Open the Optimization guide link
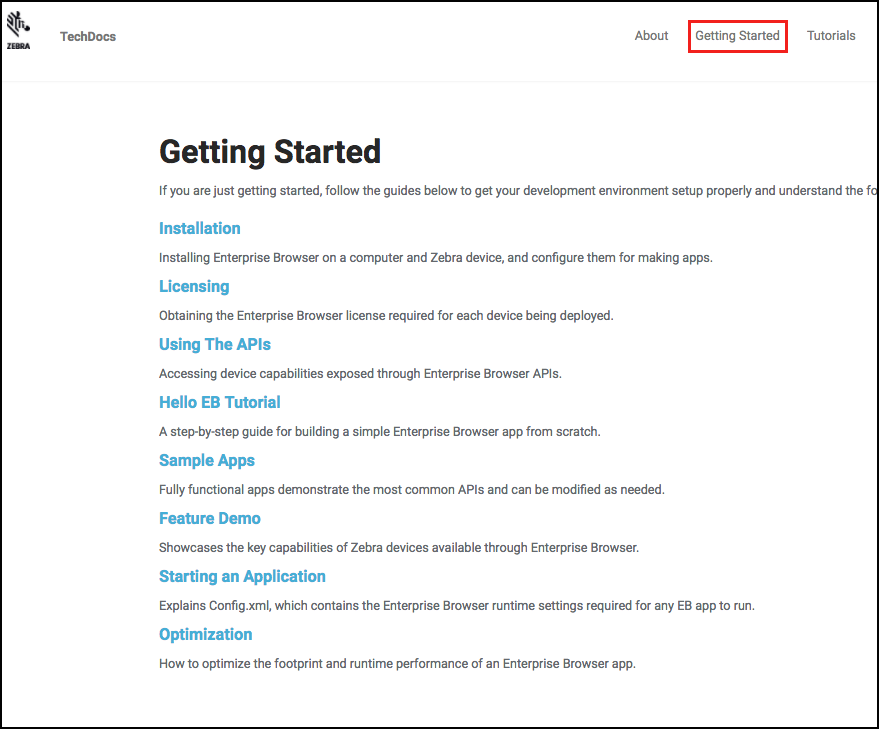The width and height of the screenshot is (879, 730). pyautogui.click(x=206, y=634)
